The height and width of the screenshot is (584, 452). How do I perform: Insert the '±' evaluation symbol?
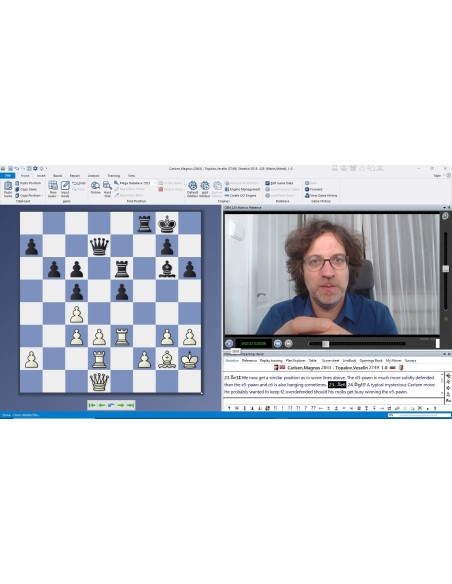[x=328, y=408]
